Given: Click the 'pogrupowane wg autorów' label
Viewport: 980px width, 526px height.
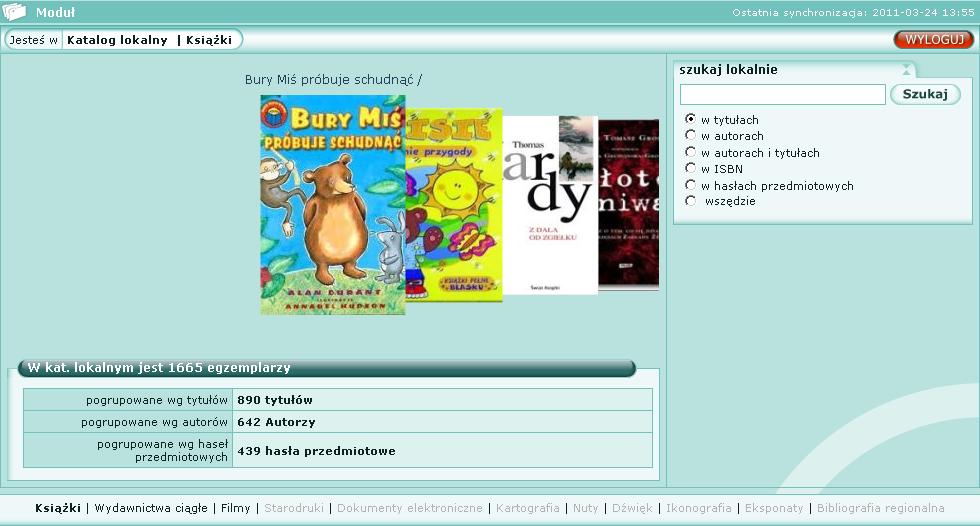Looking at the screenshot, I should [154, 422].
